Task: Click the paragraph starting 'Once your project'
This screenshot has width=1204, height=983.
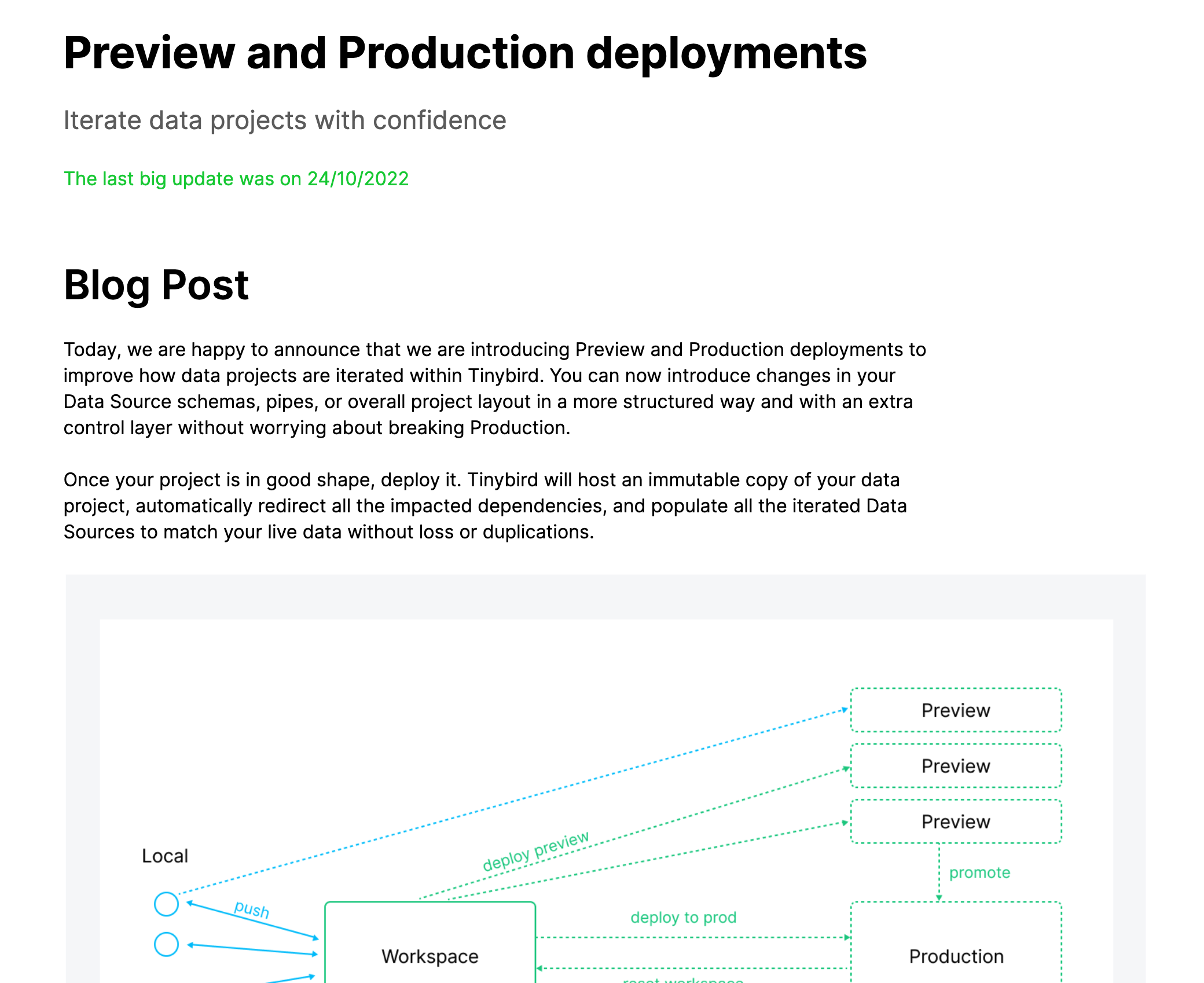Action: pos(484,505)
